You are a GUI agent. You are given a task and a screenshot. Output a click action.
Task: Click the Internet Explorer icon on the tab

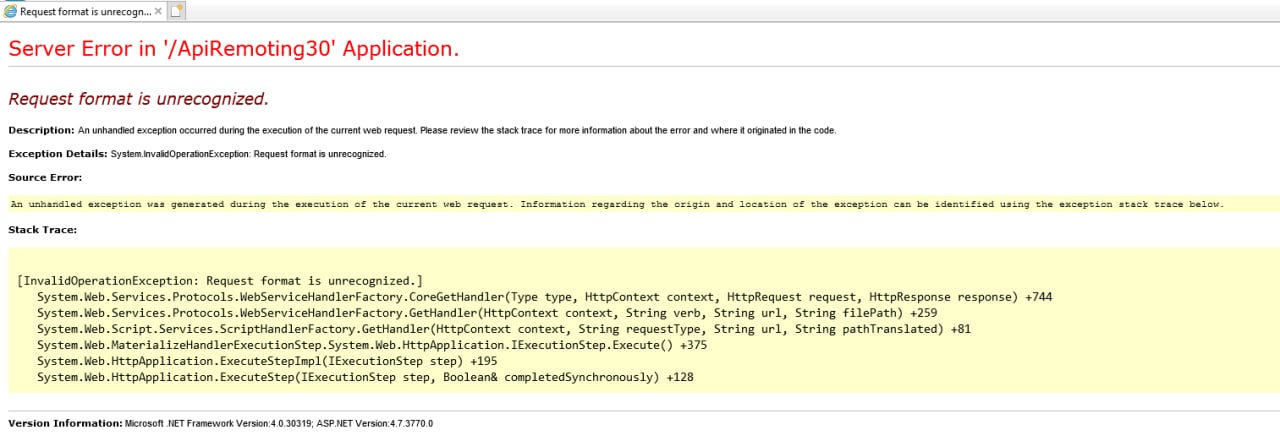point(10,11)
